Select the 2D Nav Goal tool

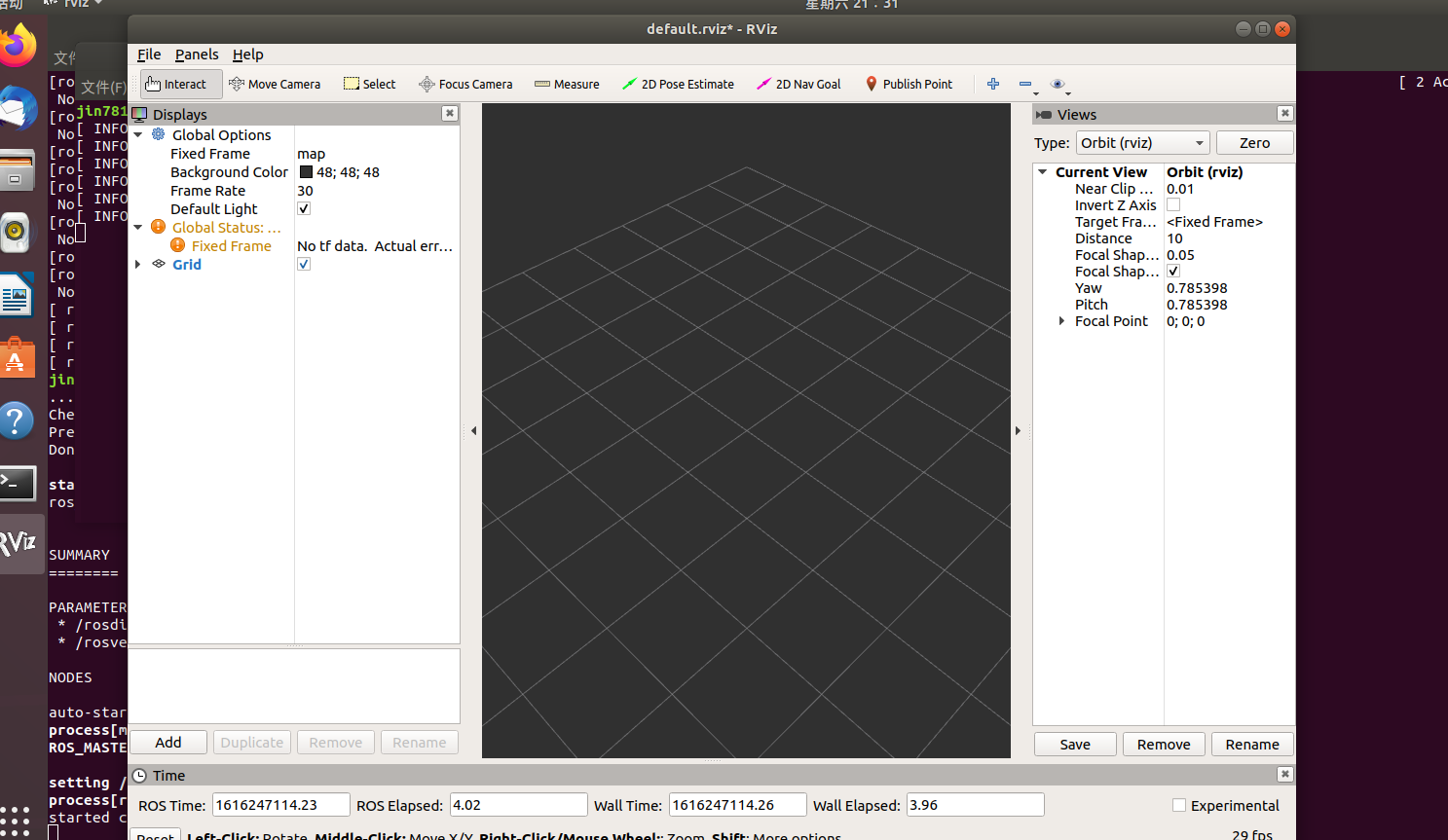(798, 84)
